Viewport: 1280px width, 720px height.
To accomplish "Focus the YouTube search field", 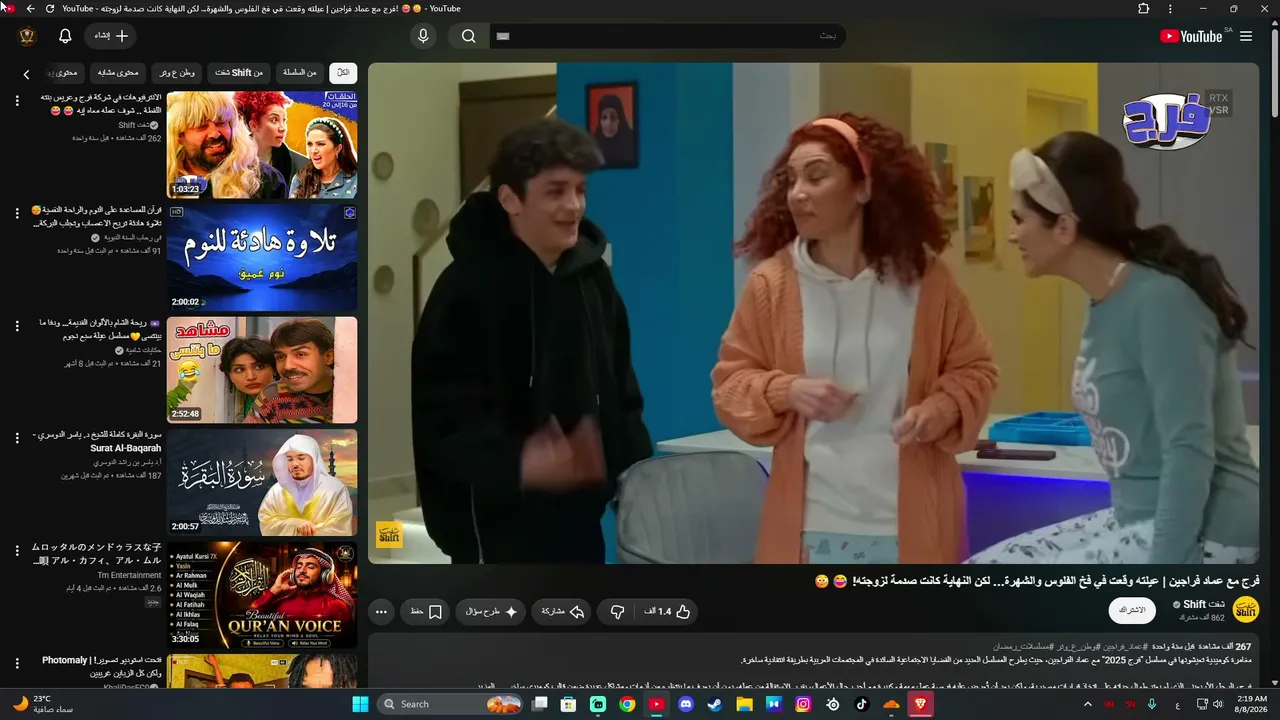I will [x=667, y=36].
